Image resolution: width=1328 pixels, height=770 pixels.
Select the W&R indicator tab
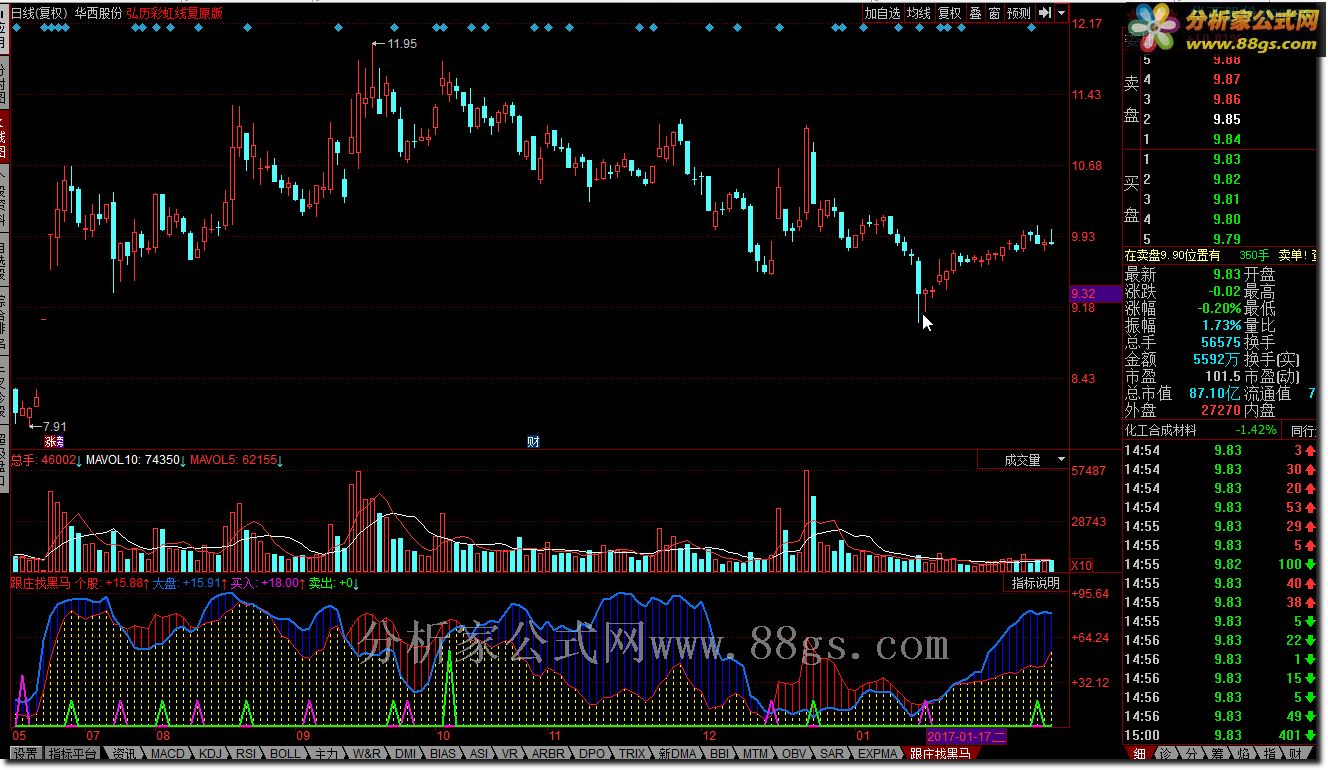point(367,753)
